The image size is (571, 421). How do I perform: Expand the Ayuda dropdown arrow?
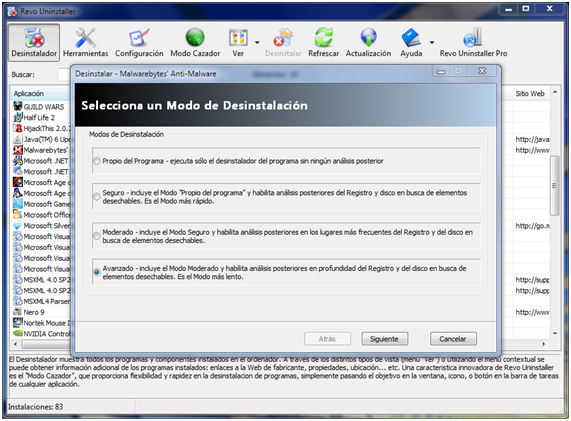tap(432, 43)
